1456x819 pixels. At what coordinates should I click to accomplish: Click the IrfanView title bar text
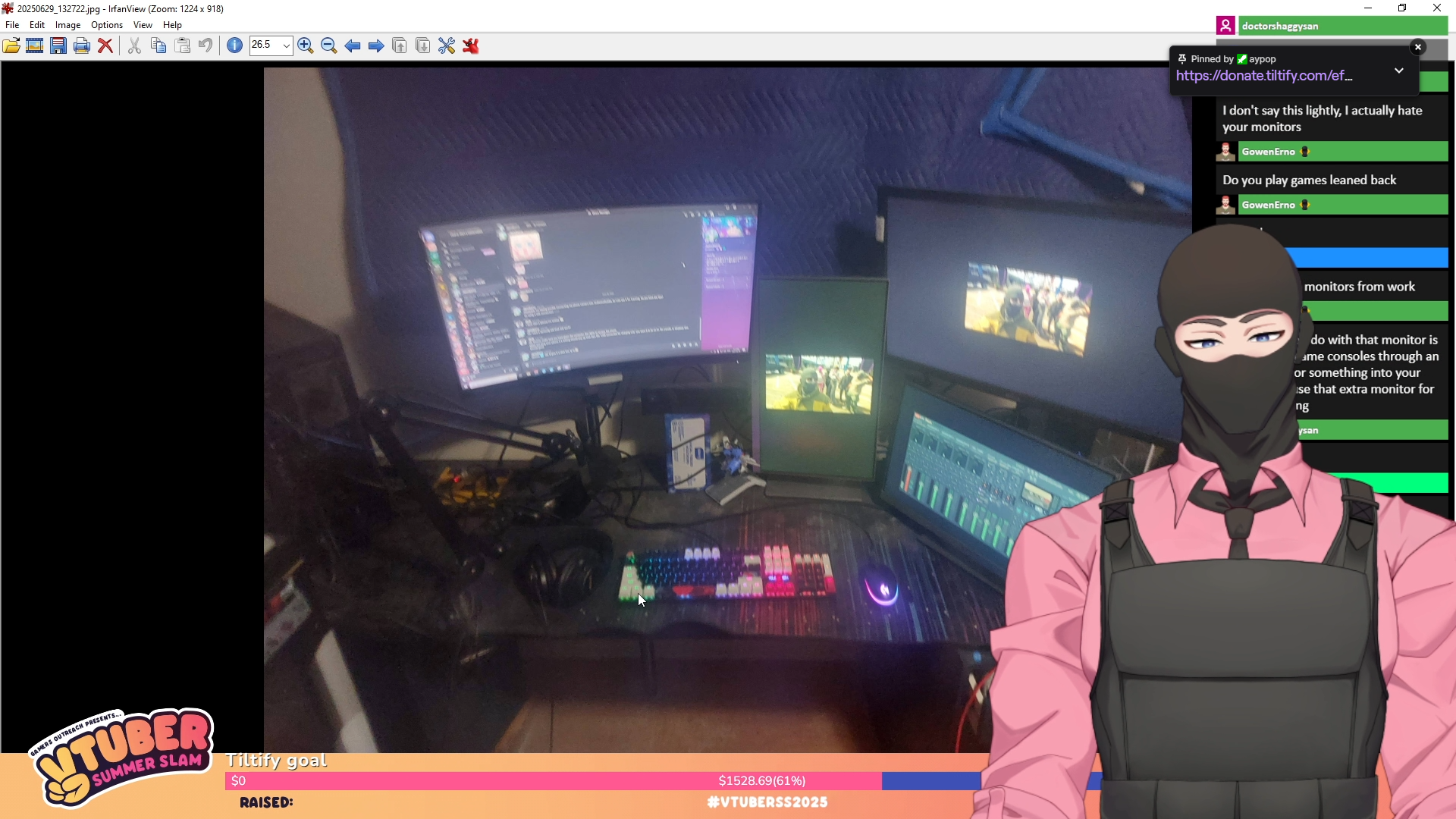[x=120, y=8]
